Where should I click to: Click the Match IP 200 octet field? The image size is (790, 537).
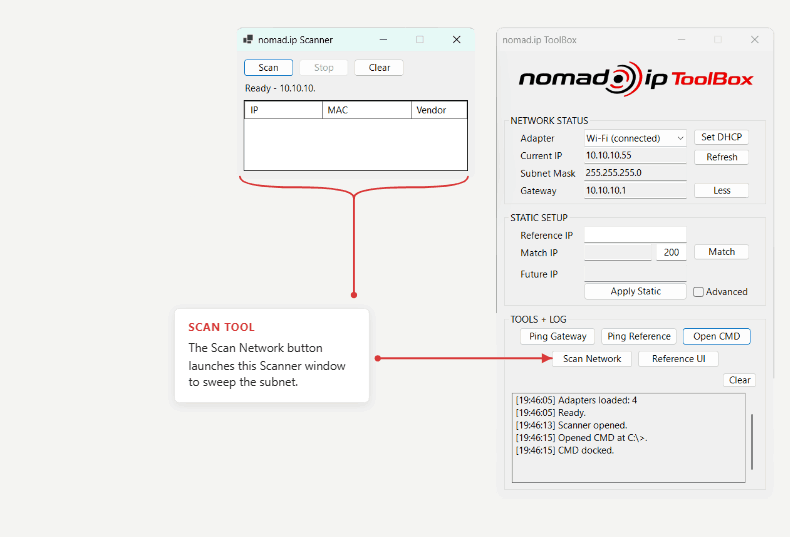(x=671, y=252)
